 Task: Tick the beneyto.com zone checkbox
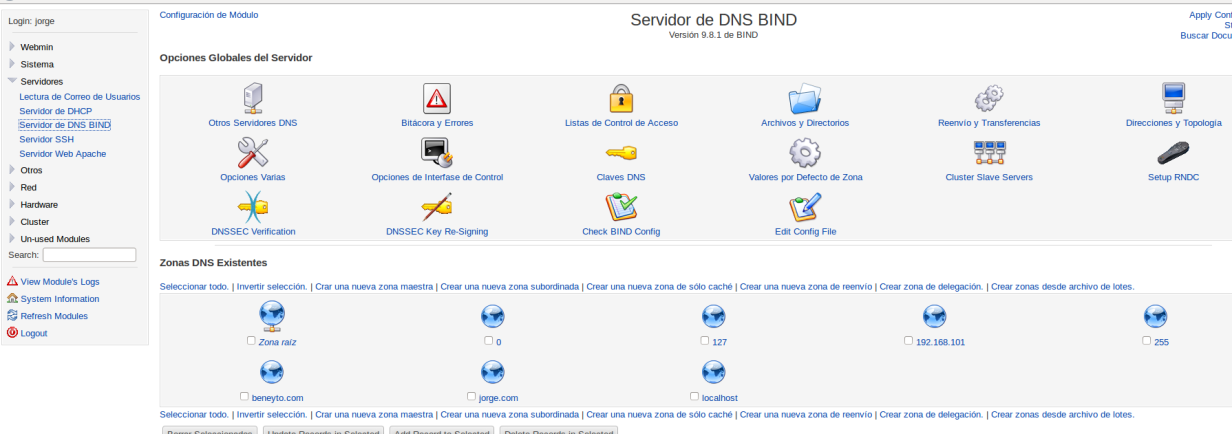245,396
